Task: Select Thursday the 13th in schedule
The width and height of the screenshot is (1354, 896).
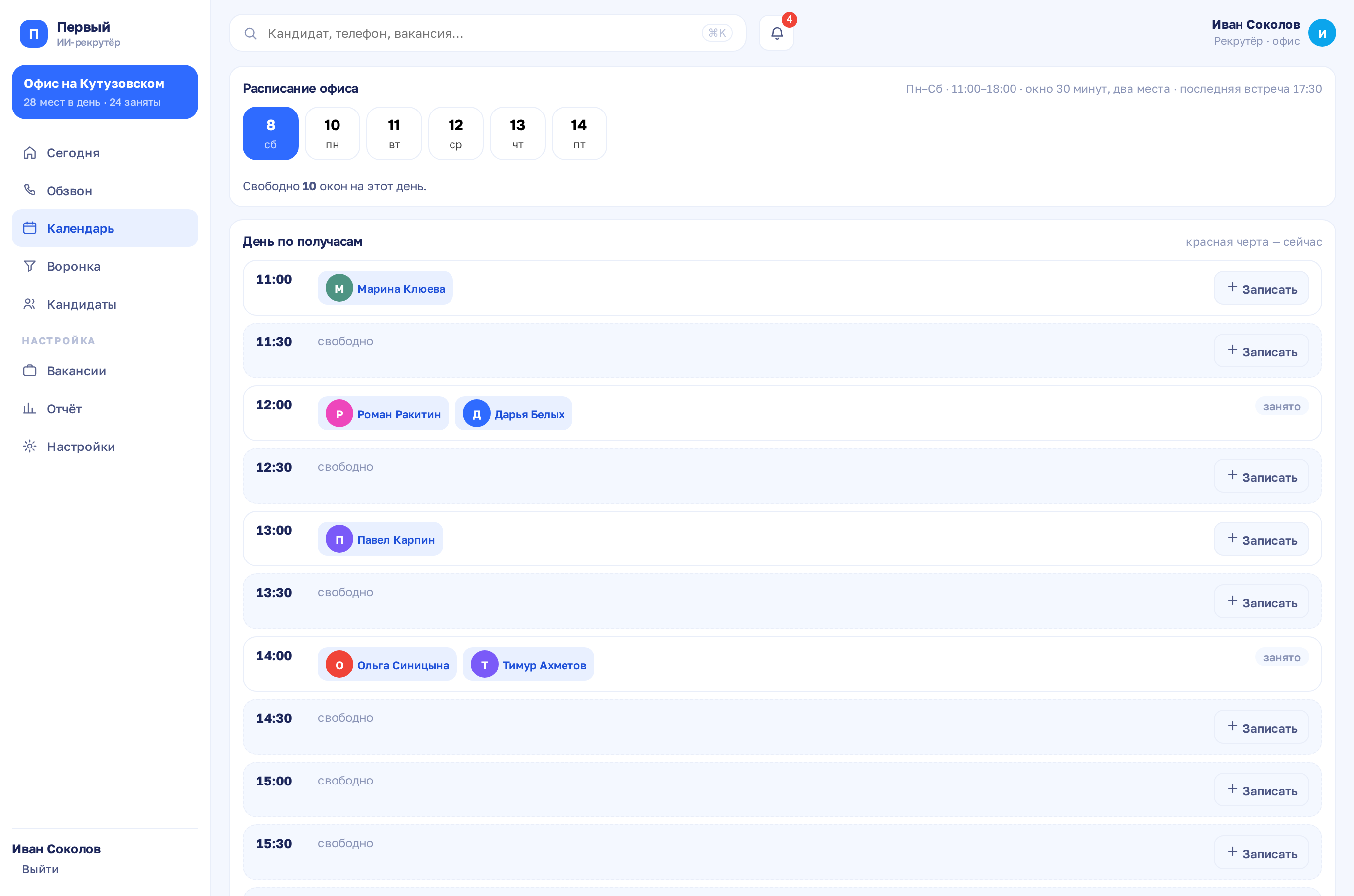Action: pyautogui.click(x=518, y=133)
